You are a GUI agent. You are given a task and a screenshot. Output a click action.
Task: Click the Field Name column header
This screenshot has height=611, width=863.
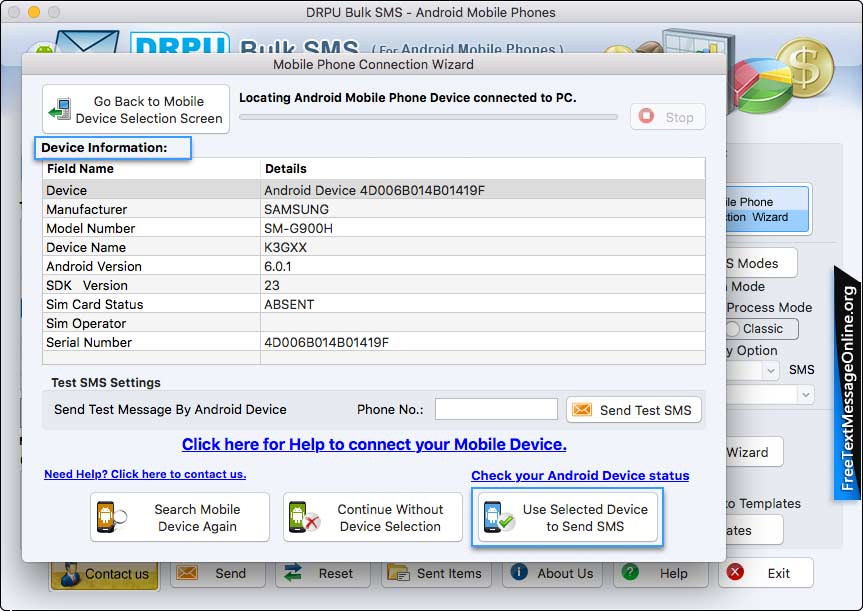[x=151, y=168]
